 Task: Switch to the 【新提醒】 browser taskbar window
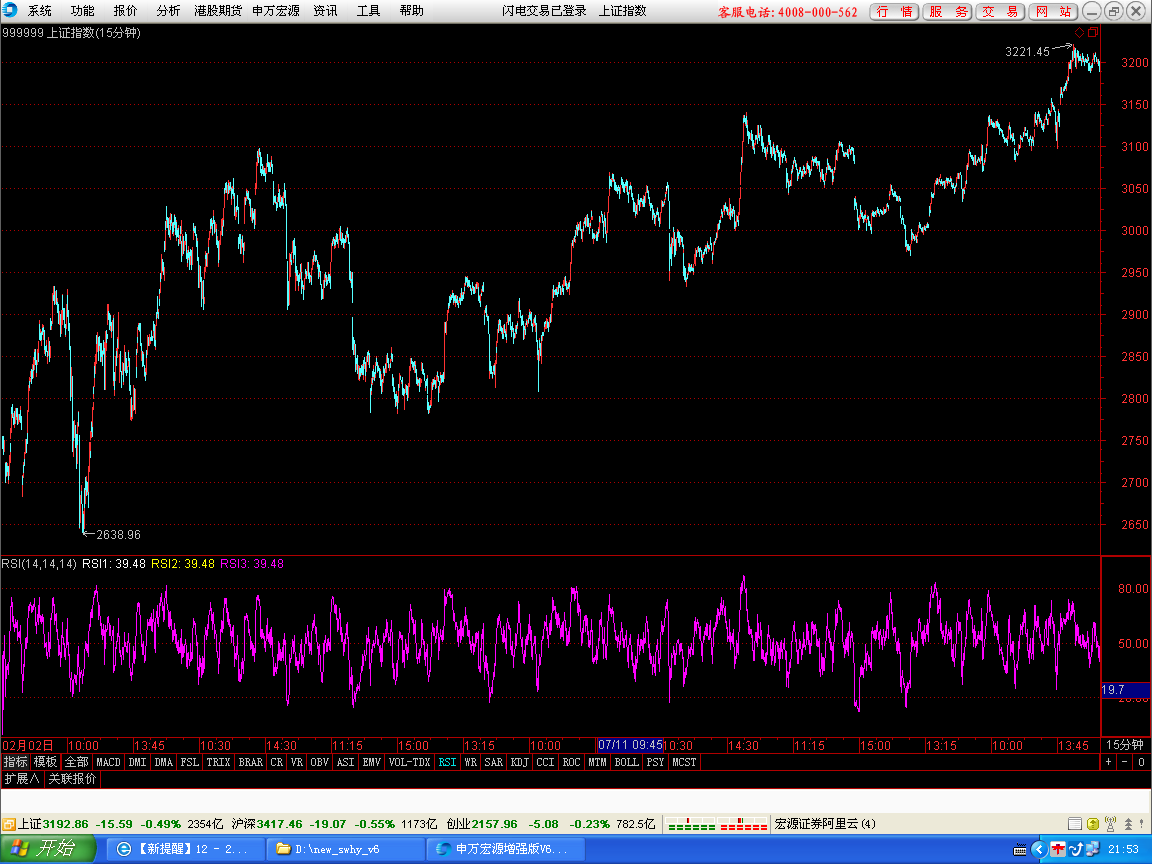184,849
